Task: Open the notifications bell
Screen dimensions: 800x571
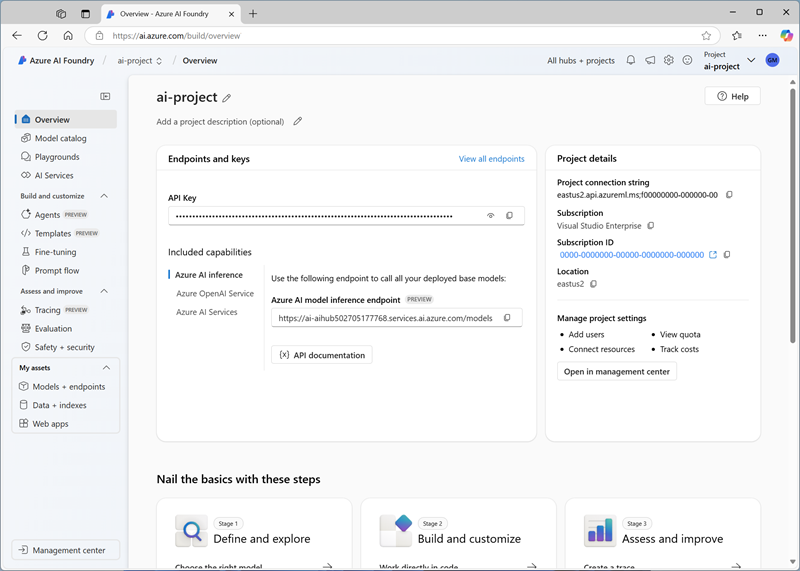Action: pyautogui.click(x=631, y=61)
